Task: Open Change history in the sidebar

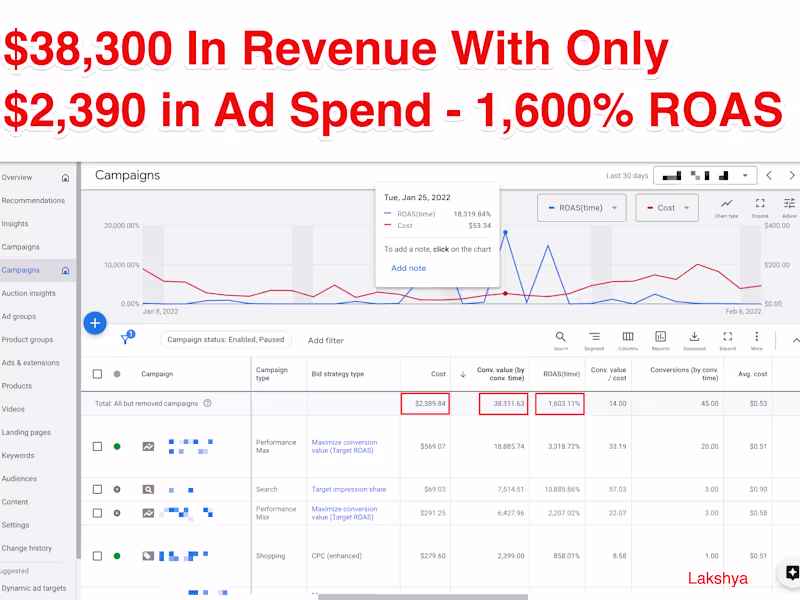Action: (27, 548)
